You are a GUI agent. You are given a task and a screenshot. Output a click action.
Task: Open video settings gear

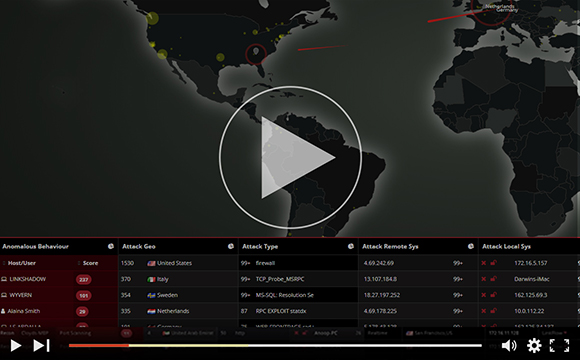click(x=534, y=346)
